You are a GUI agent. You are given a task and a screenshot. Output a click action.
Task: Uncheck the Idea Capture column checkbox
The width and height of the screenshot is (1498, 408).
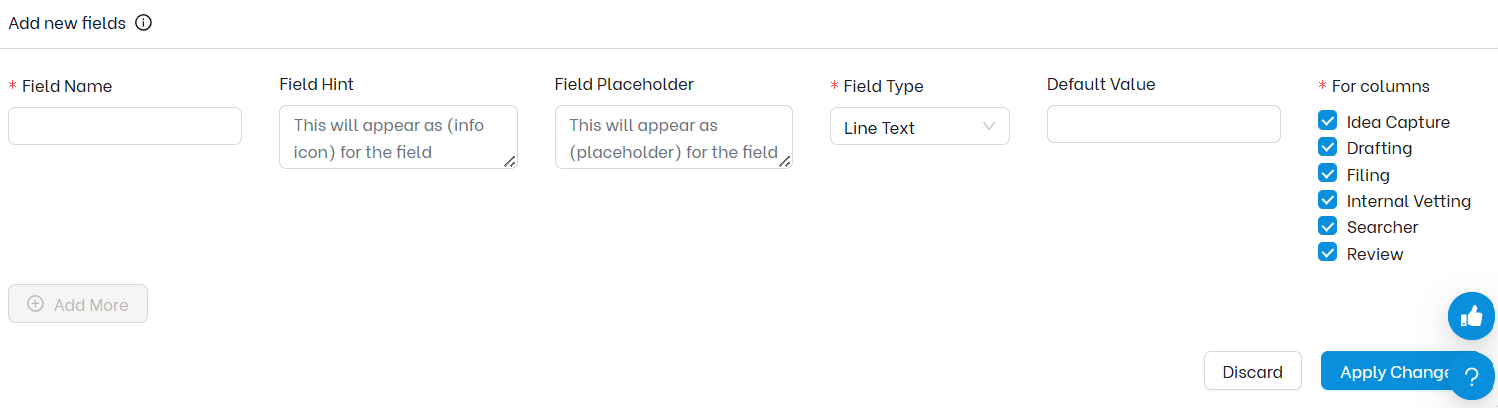pos(1328,121)
